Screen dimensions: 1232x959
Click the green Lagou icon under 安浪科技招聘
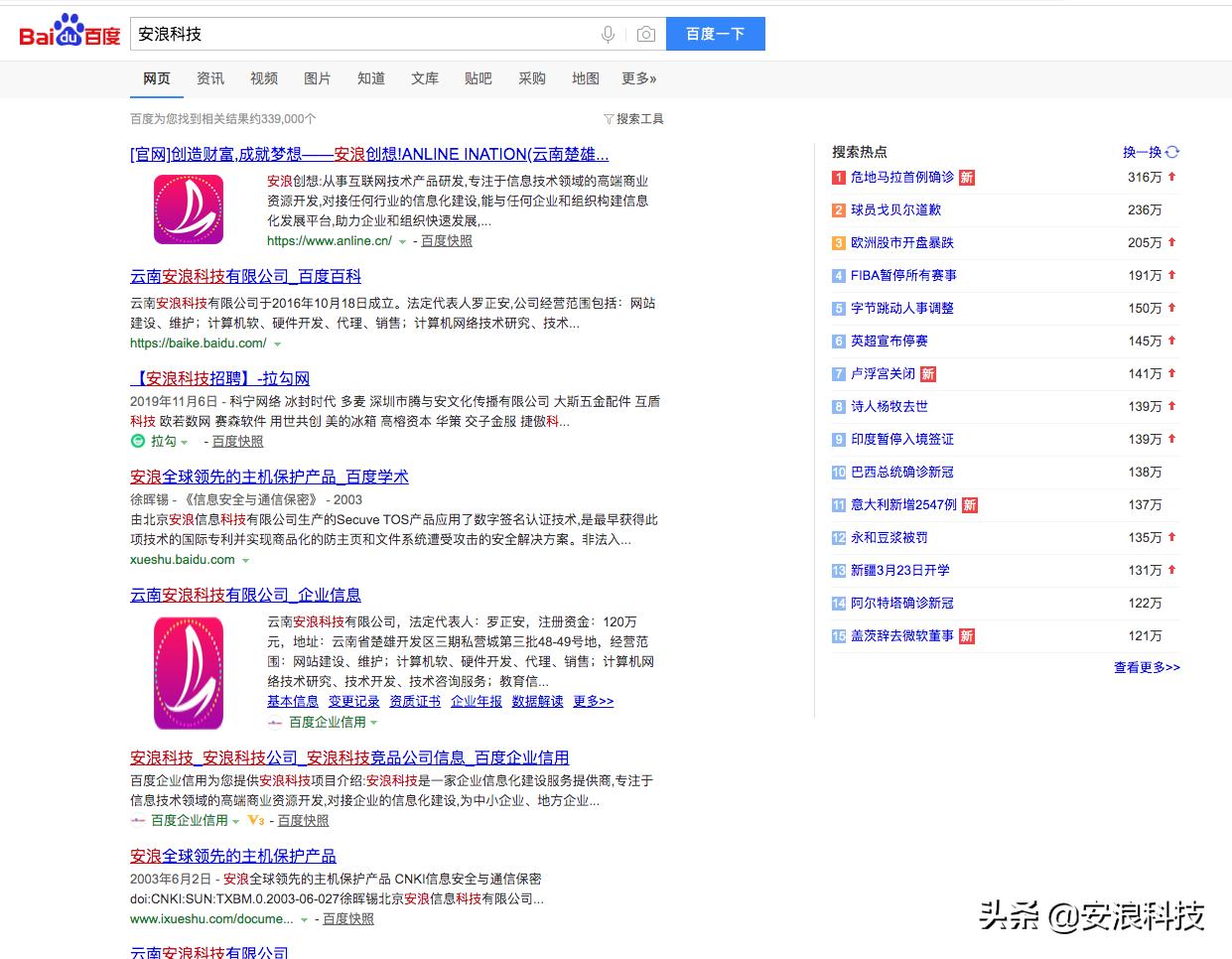pyautogui.click(x=137, y=440)
